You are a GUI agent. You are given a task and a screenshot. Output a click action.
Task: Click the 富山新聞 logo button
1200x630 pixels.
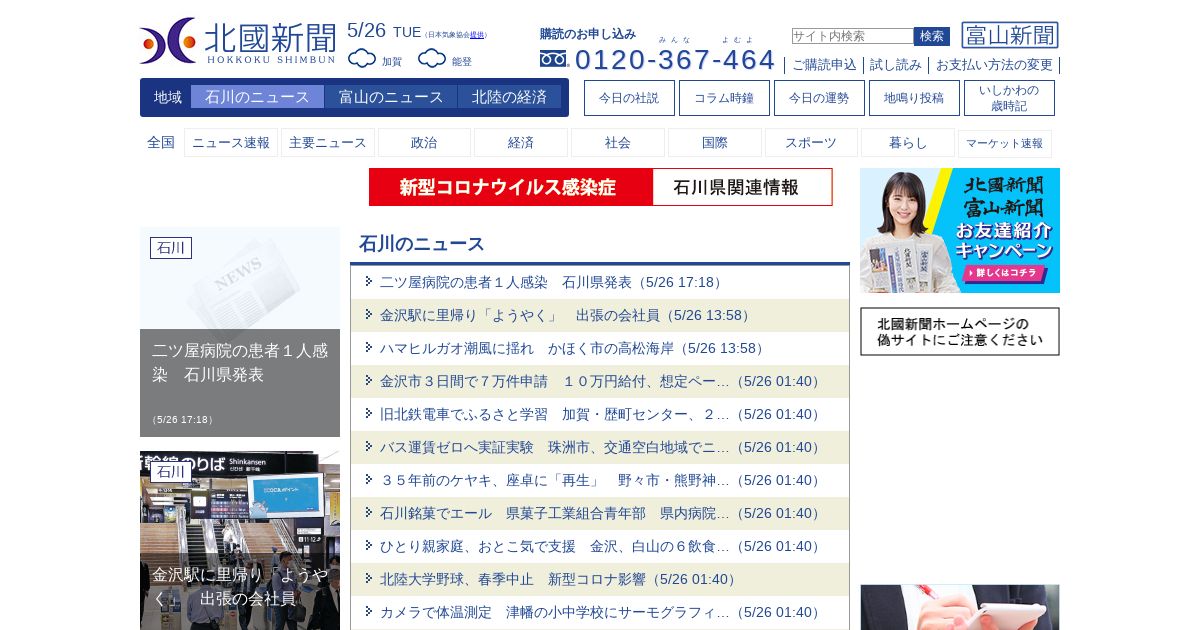(1009, 36)
